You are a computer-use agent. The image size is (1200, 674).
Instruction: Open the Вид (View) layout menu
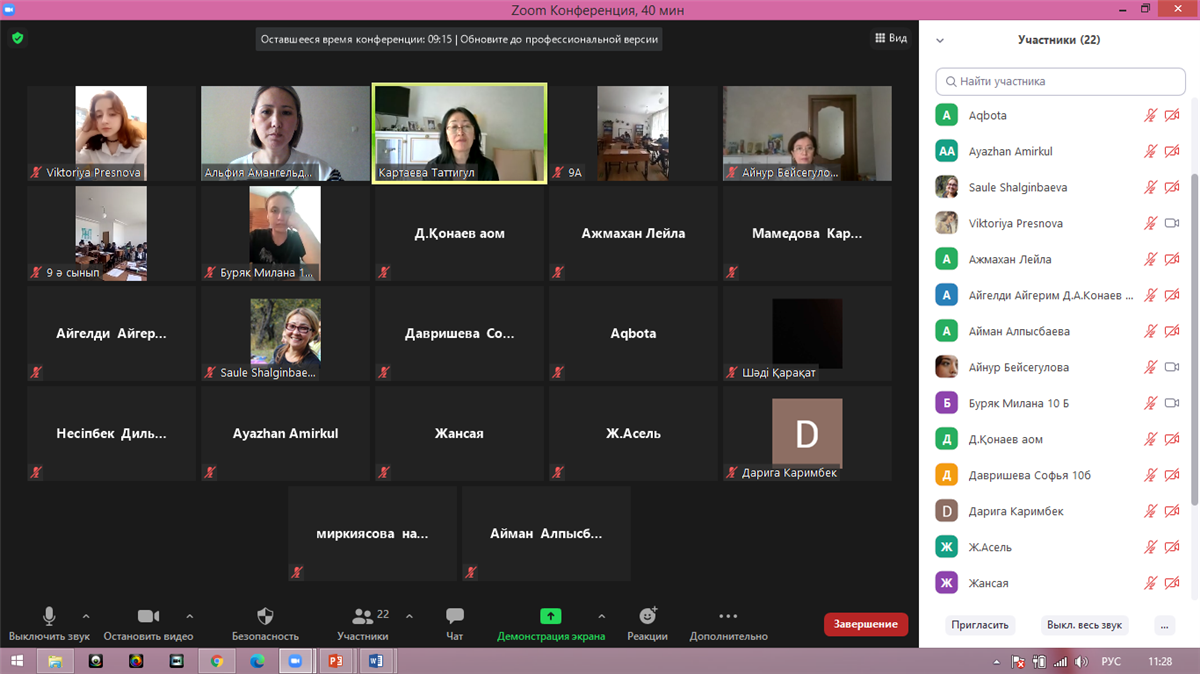[x=891, y=38]
